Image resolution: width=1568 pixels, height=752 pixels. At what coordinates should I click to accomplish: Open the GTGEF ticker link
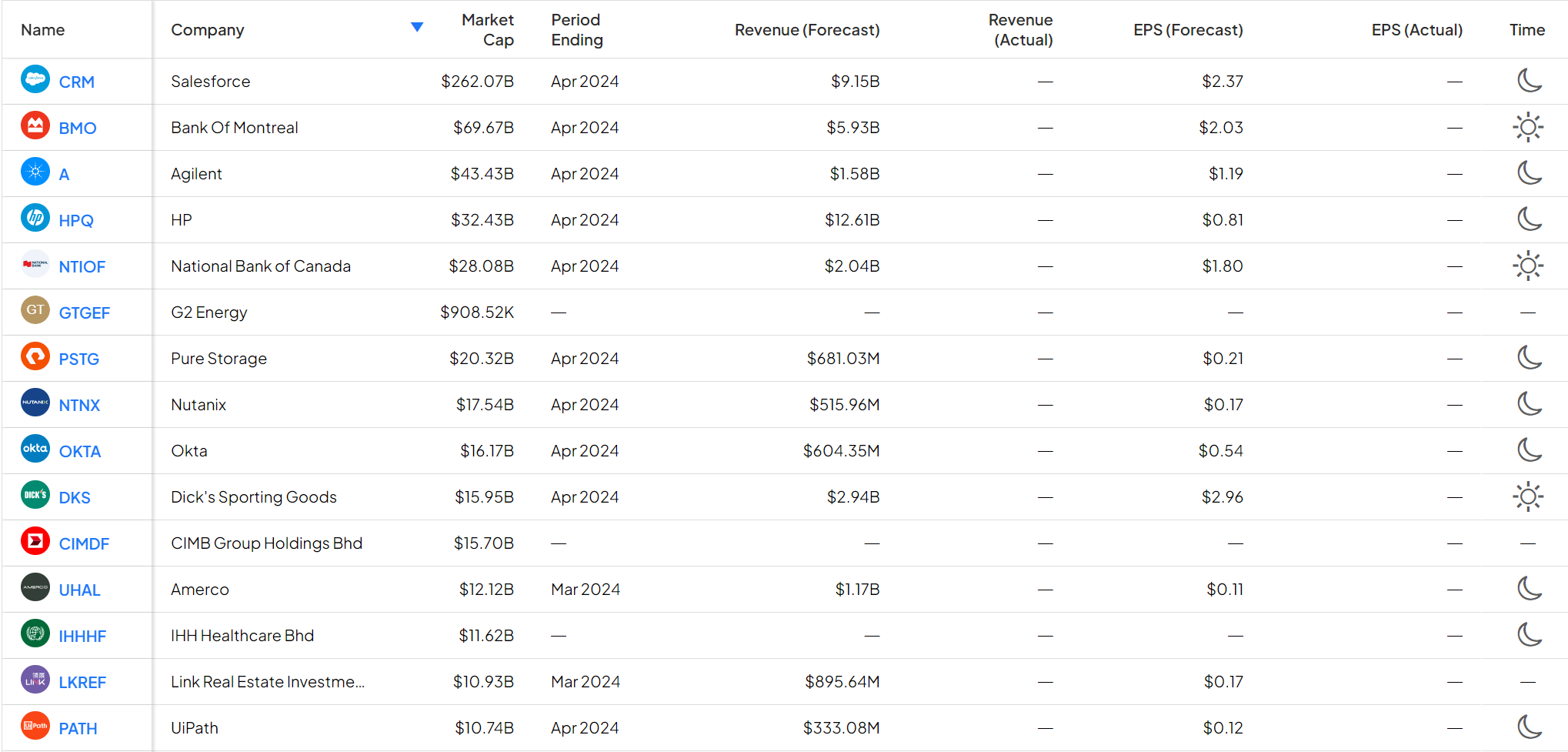coord(85,312)
